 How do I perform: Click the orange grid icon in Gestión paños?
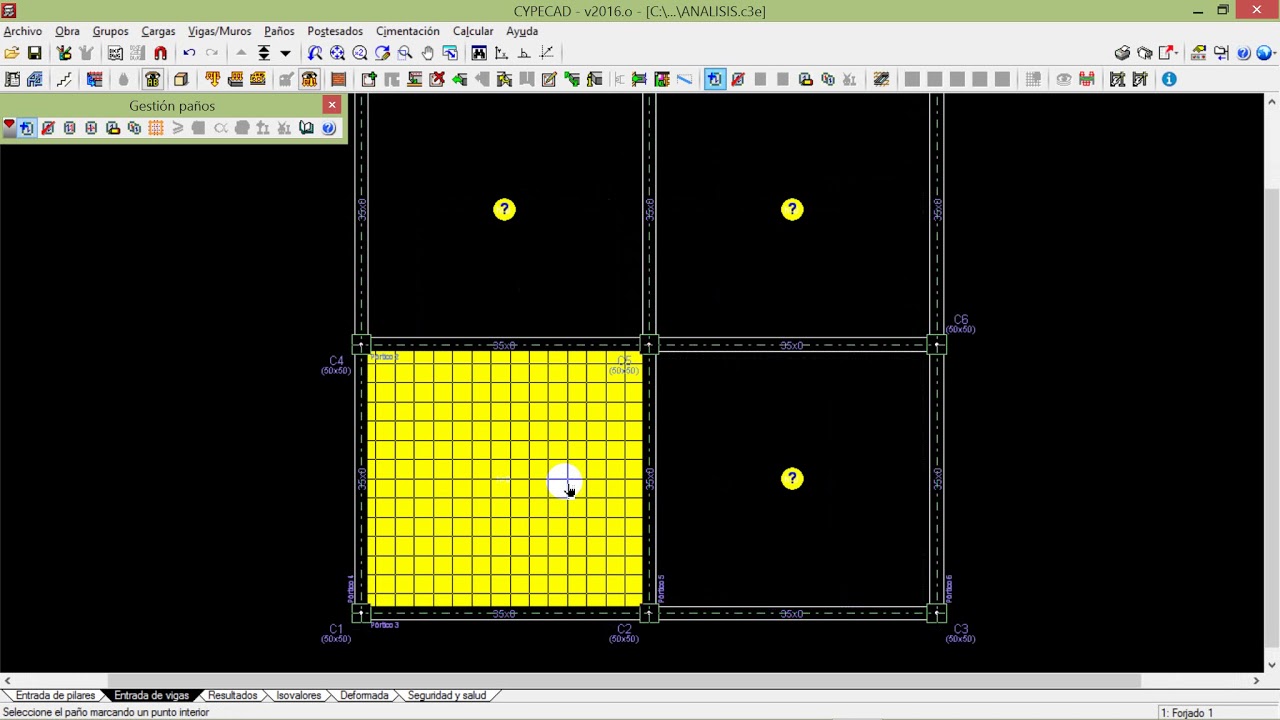(156, 128)
